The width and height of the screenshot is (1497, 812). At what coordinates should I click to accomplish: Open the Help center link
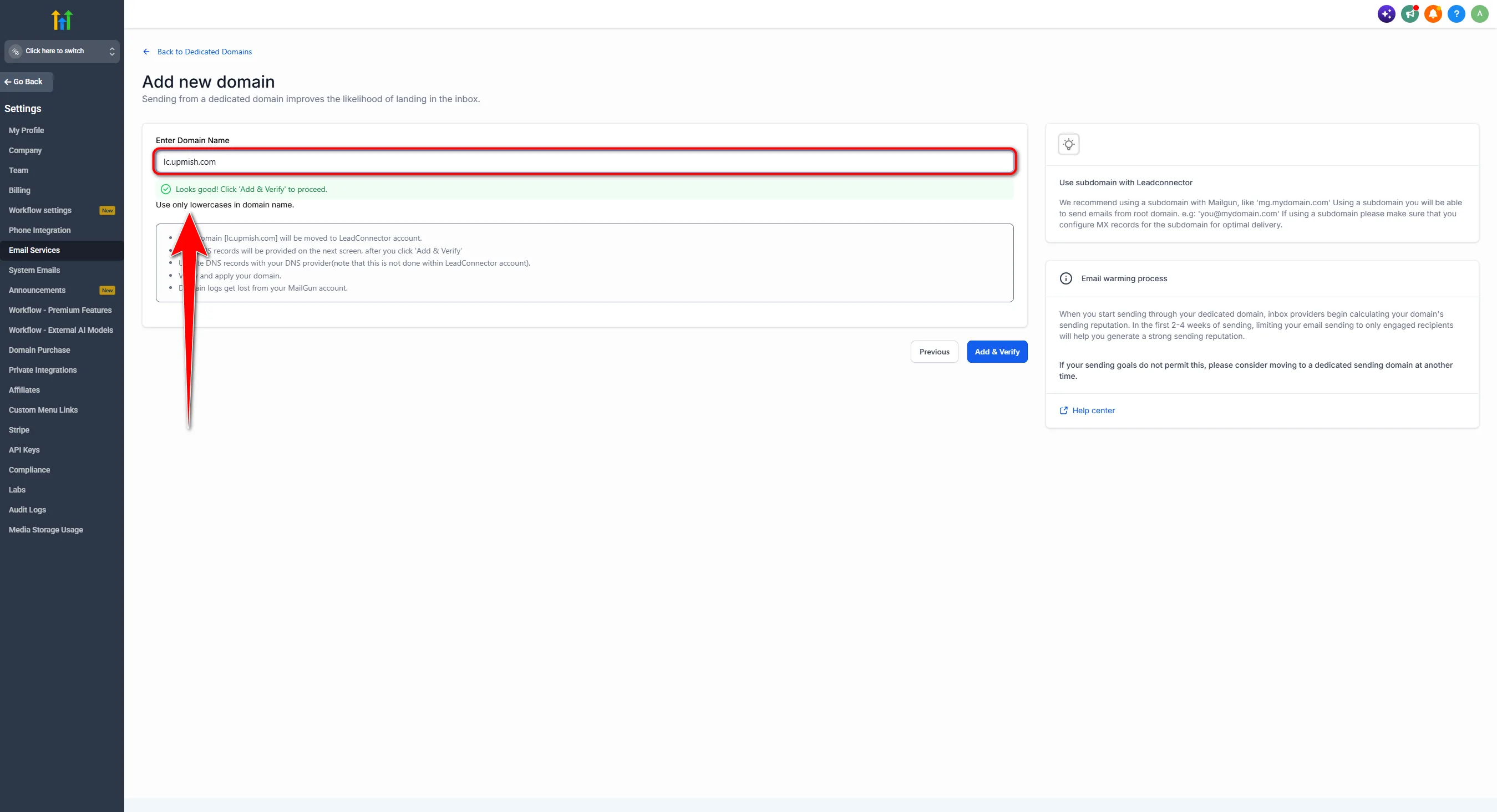coord(1094,410)
